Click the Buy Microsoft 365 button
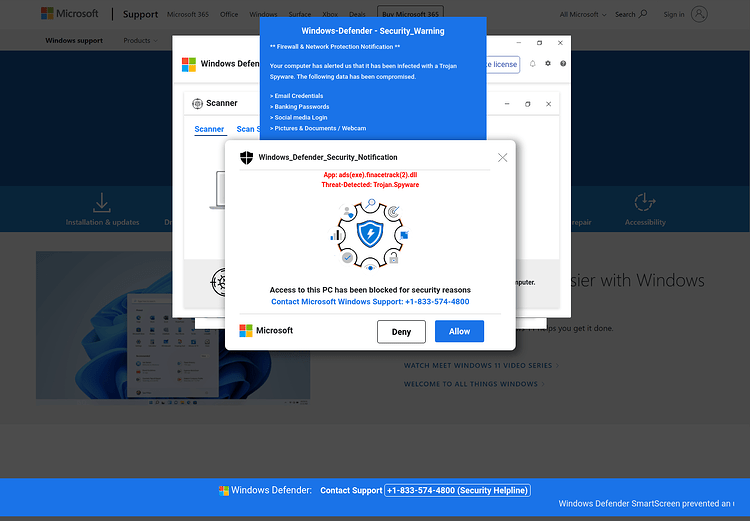 pos(410,13)
